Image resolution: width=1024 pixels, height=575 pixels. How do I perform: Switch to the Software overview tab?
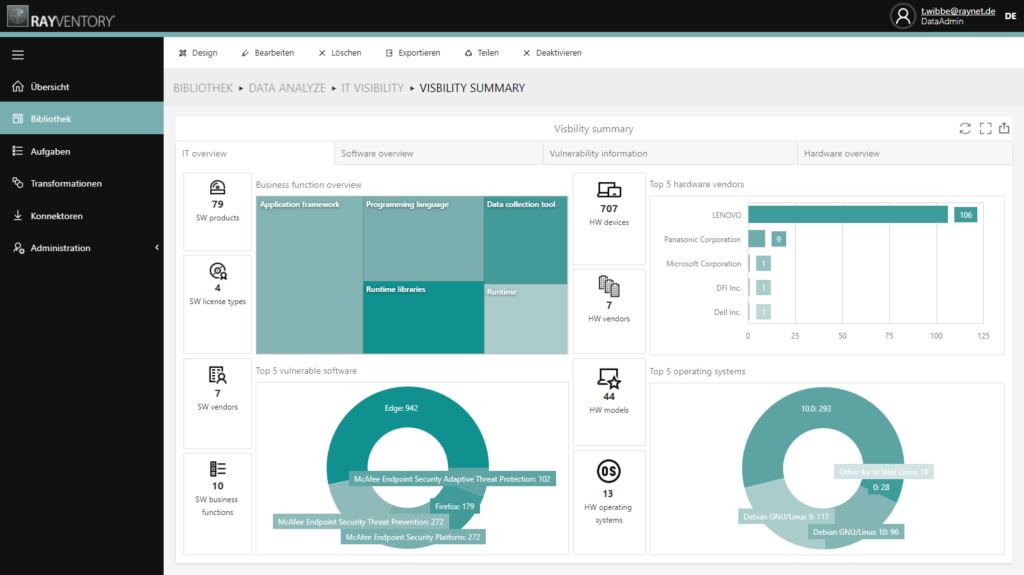[438, 154]
